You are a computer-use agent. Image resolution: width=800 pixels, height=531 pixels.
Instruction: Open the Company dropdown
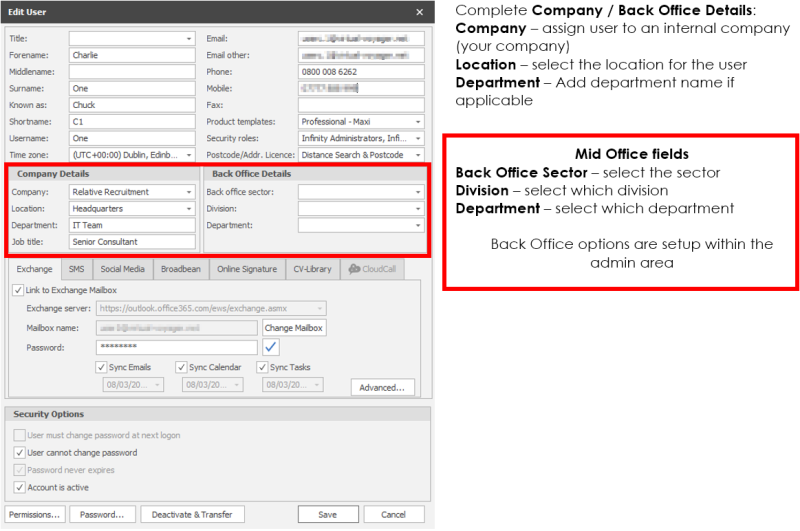tap(189, 192)
